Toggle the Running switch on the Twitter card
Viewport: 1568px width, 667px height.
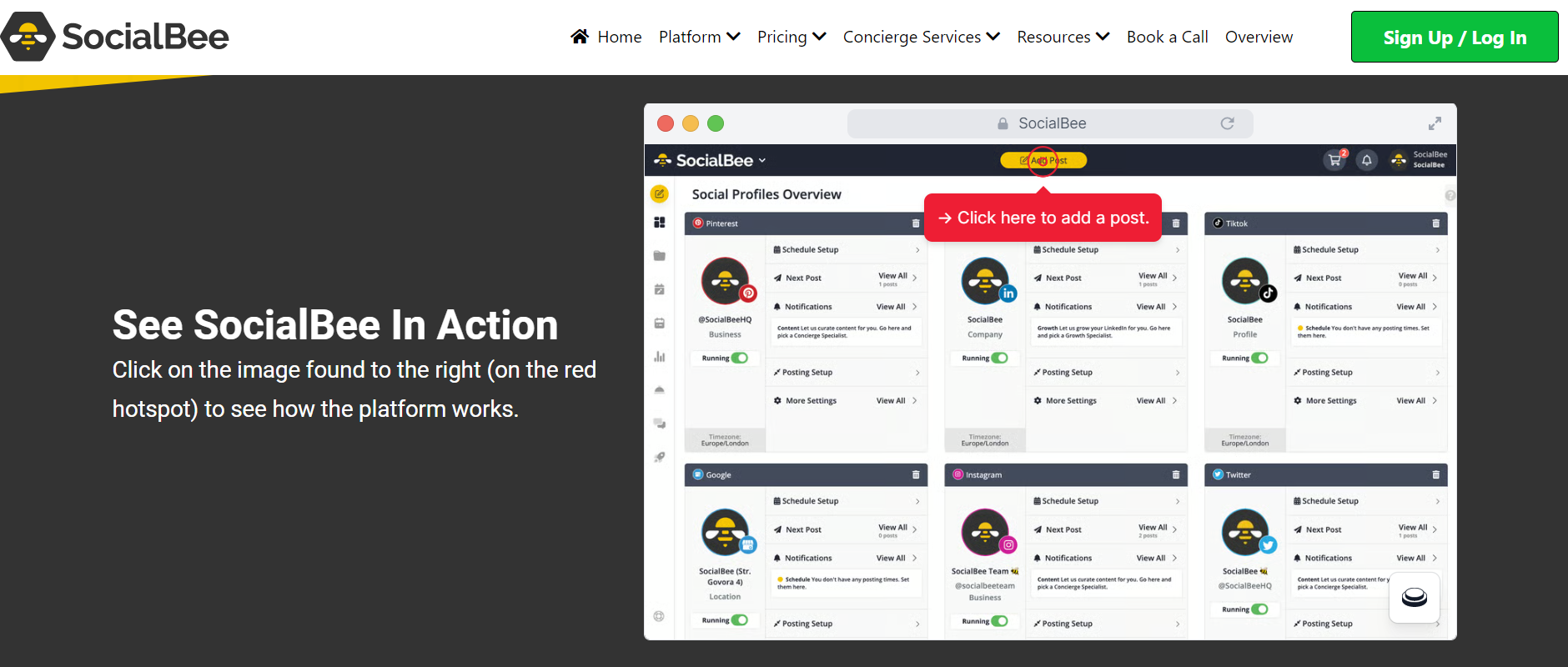click(1260, 609)
